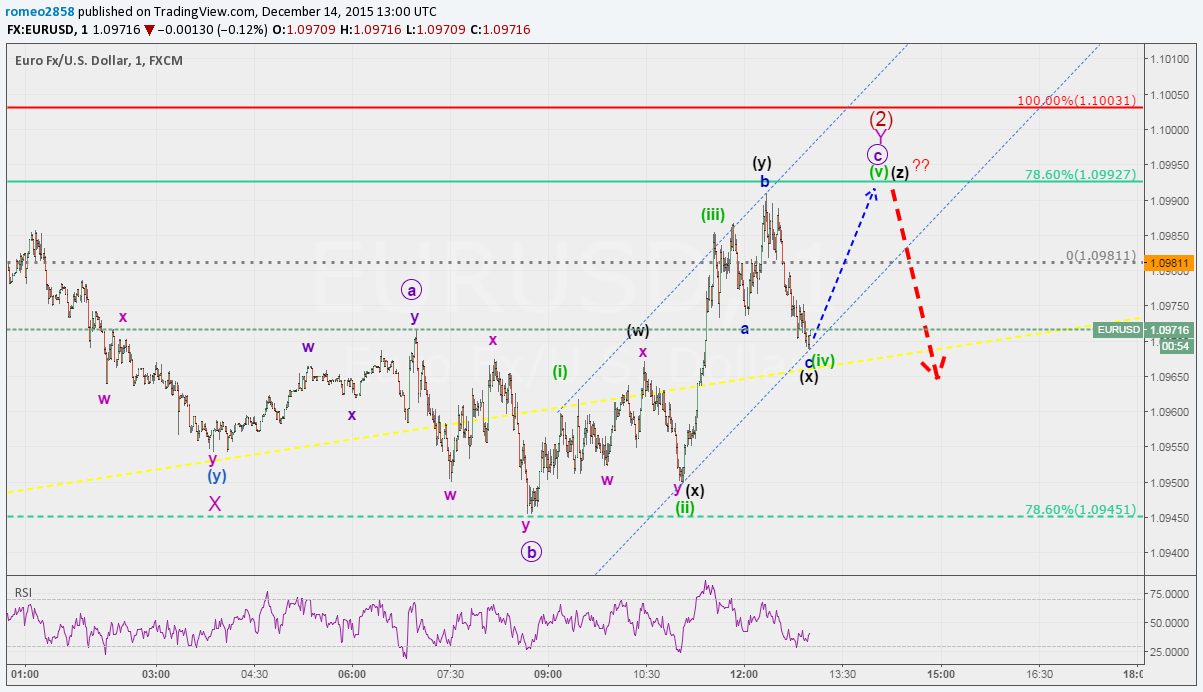Select the circled a wave label
1203x692 pixels.
point(411,290)
